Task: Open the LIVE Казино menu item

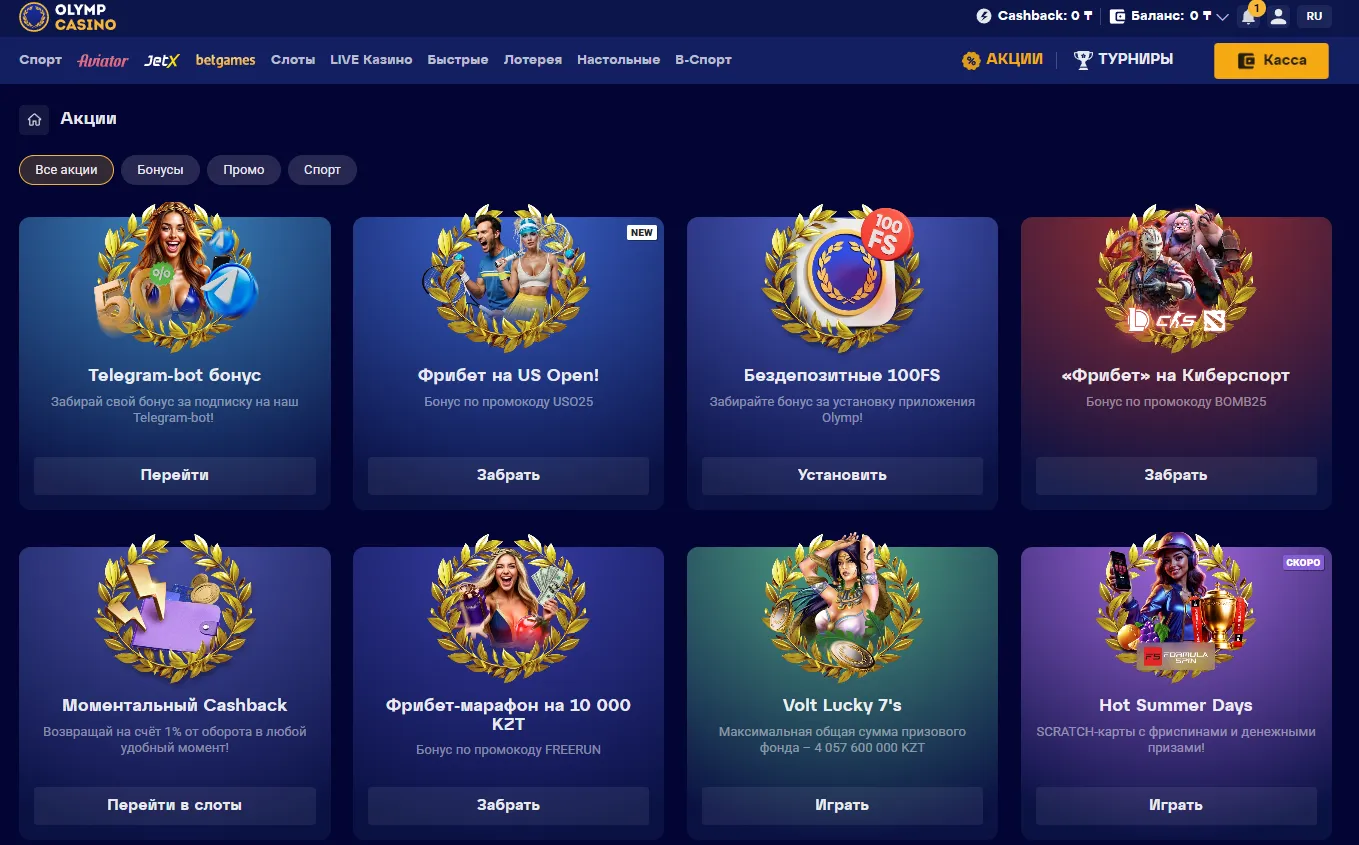Action: click(x=371, y=60)
